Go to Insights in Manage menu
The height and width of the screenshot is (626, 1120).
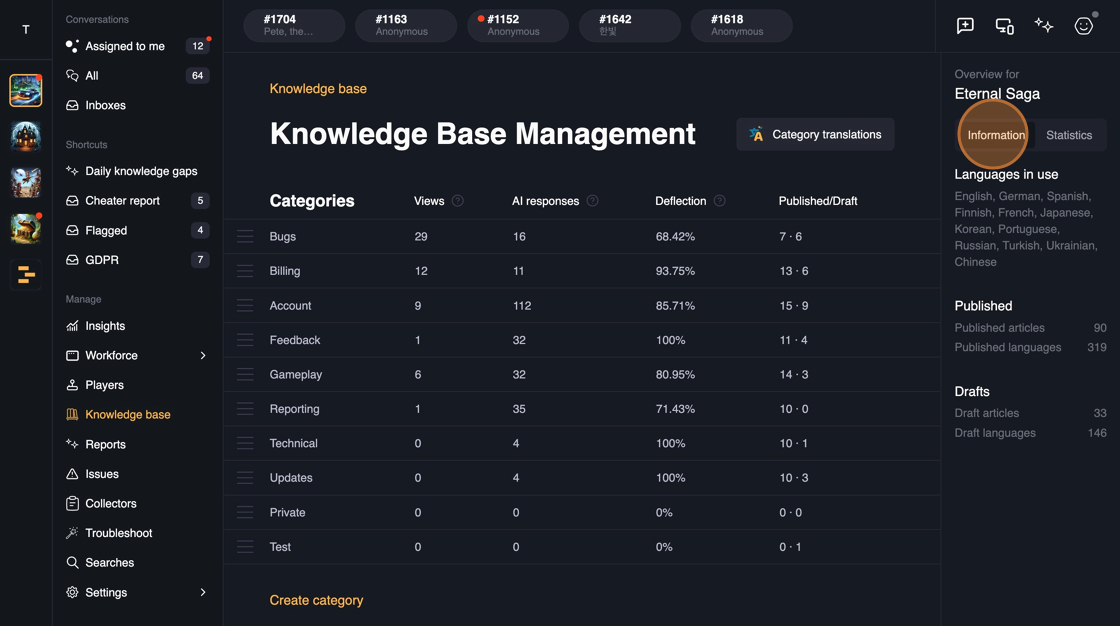(105, 326)
